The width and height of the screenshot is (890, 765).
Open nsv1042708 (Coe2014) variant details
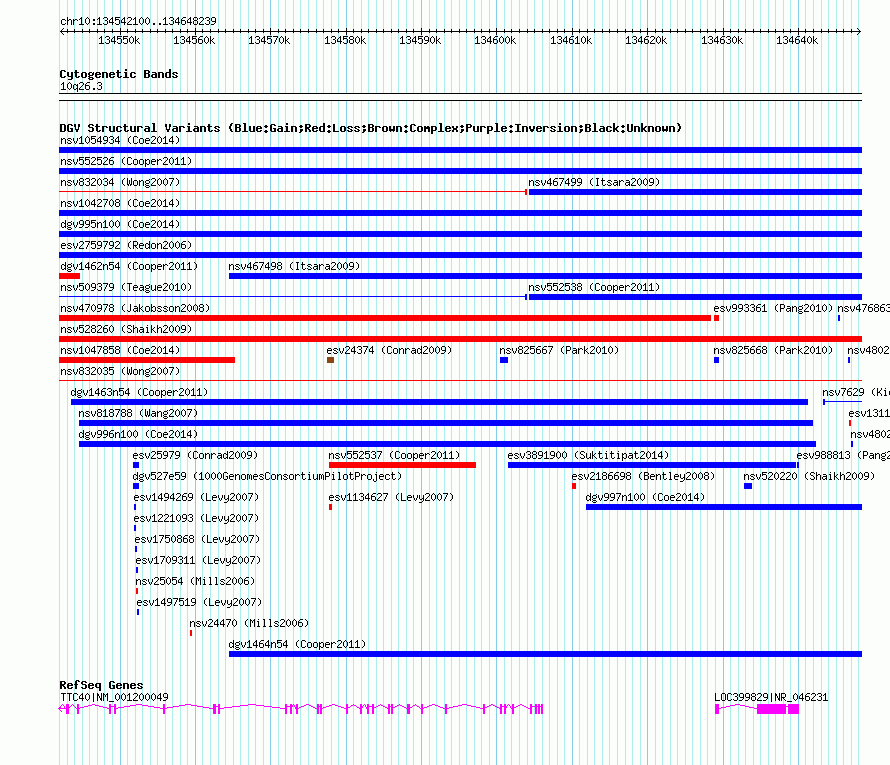coord(120,203)
